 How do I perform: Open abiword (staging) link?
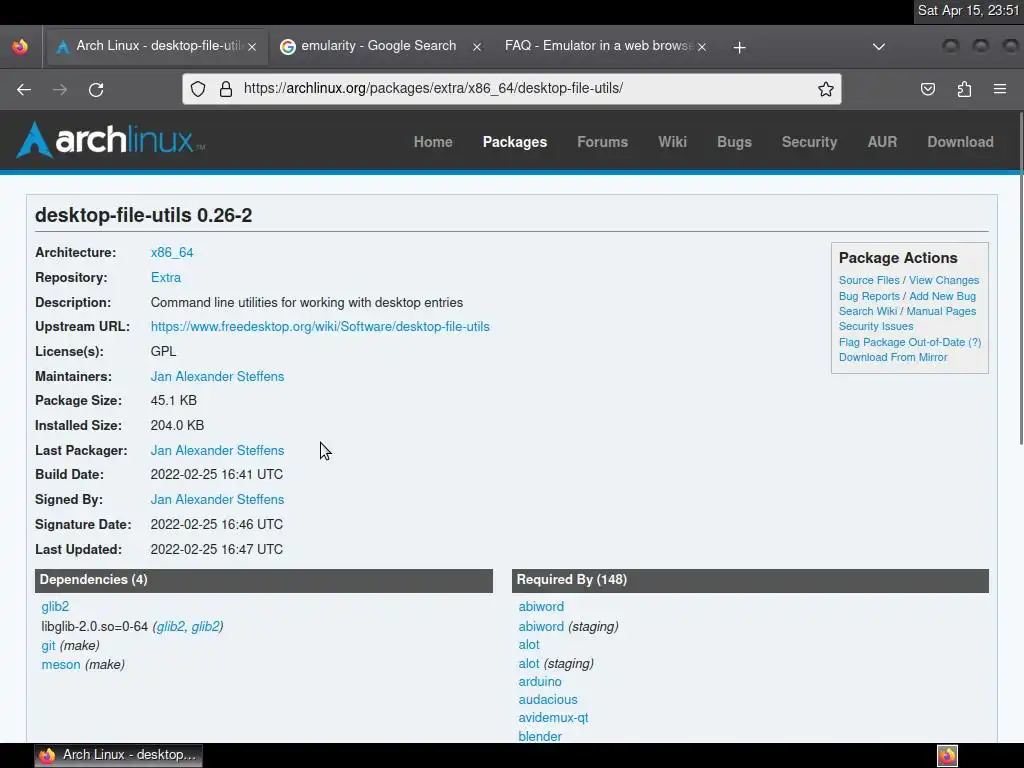point(541,627)
